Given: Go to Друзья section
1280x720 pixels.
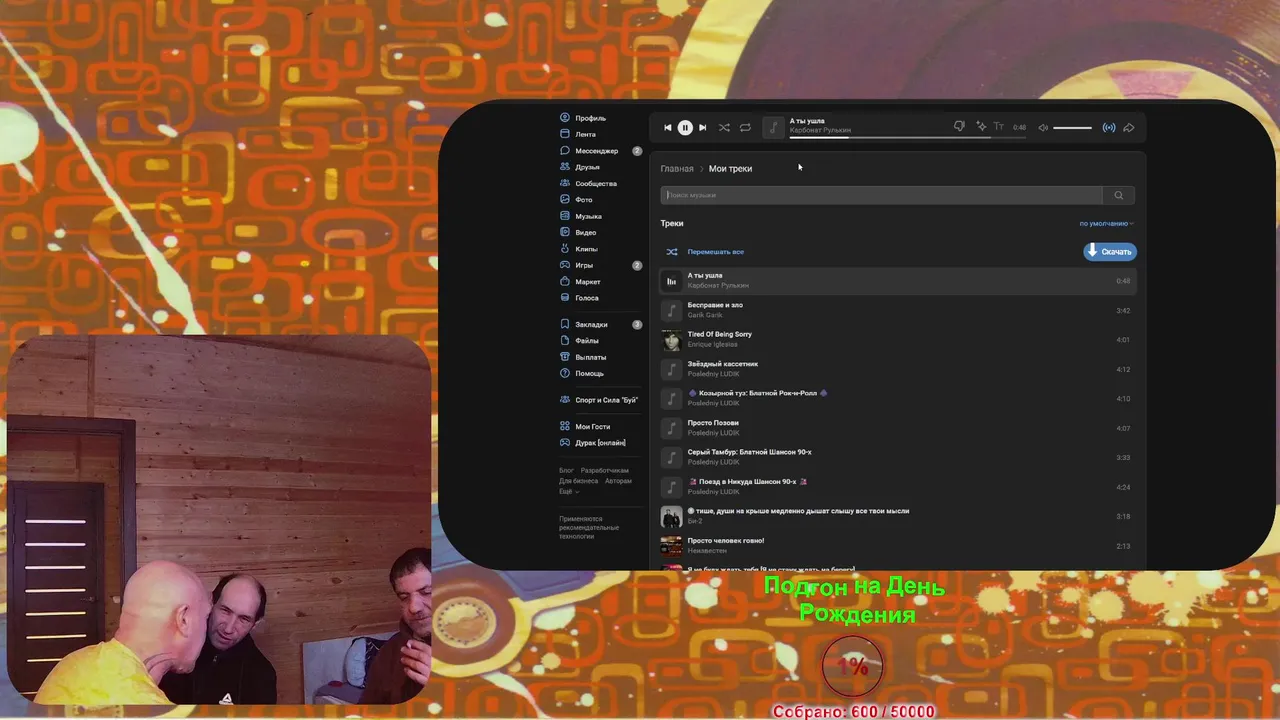Looking at the screenshot, I should (587, 167).
